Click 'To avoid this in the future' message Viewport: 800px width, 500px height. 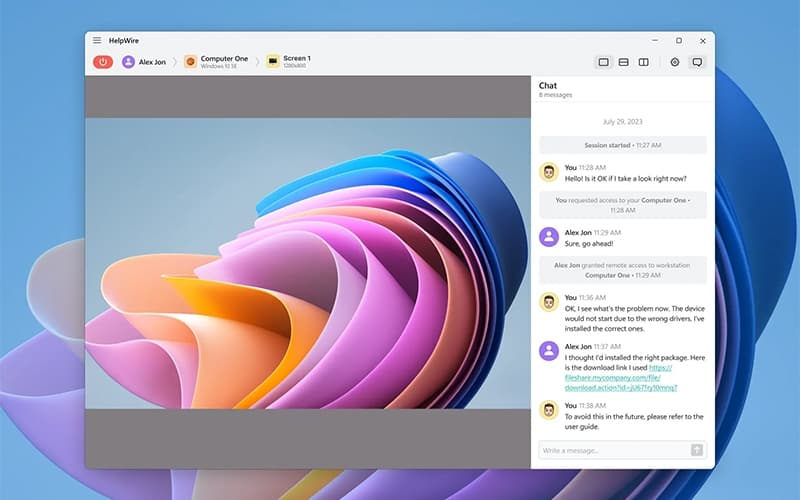634,421
